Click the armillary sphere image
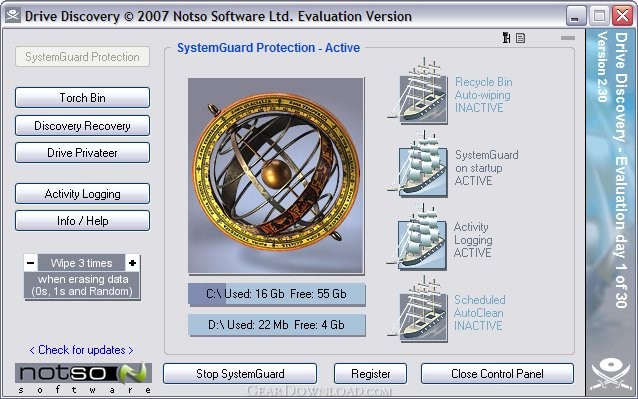This screenshot has width=638, height=399. point(276,176)
